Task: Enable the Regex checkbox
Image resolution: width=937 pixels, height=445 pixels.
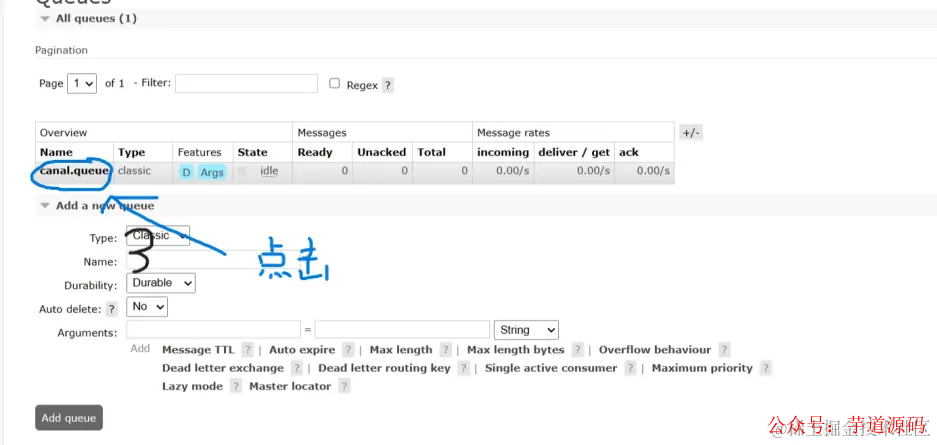Action: coord(335,84)
